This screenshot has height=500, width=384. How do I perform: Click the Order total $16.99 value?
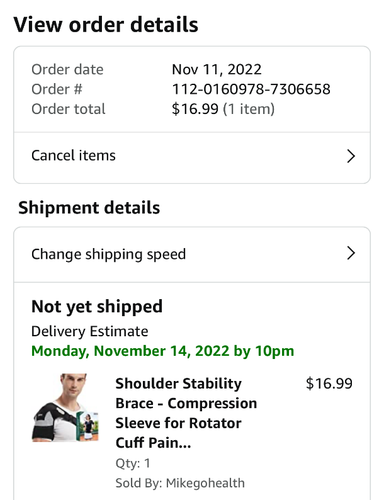point(195,109)
